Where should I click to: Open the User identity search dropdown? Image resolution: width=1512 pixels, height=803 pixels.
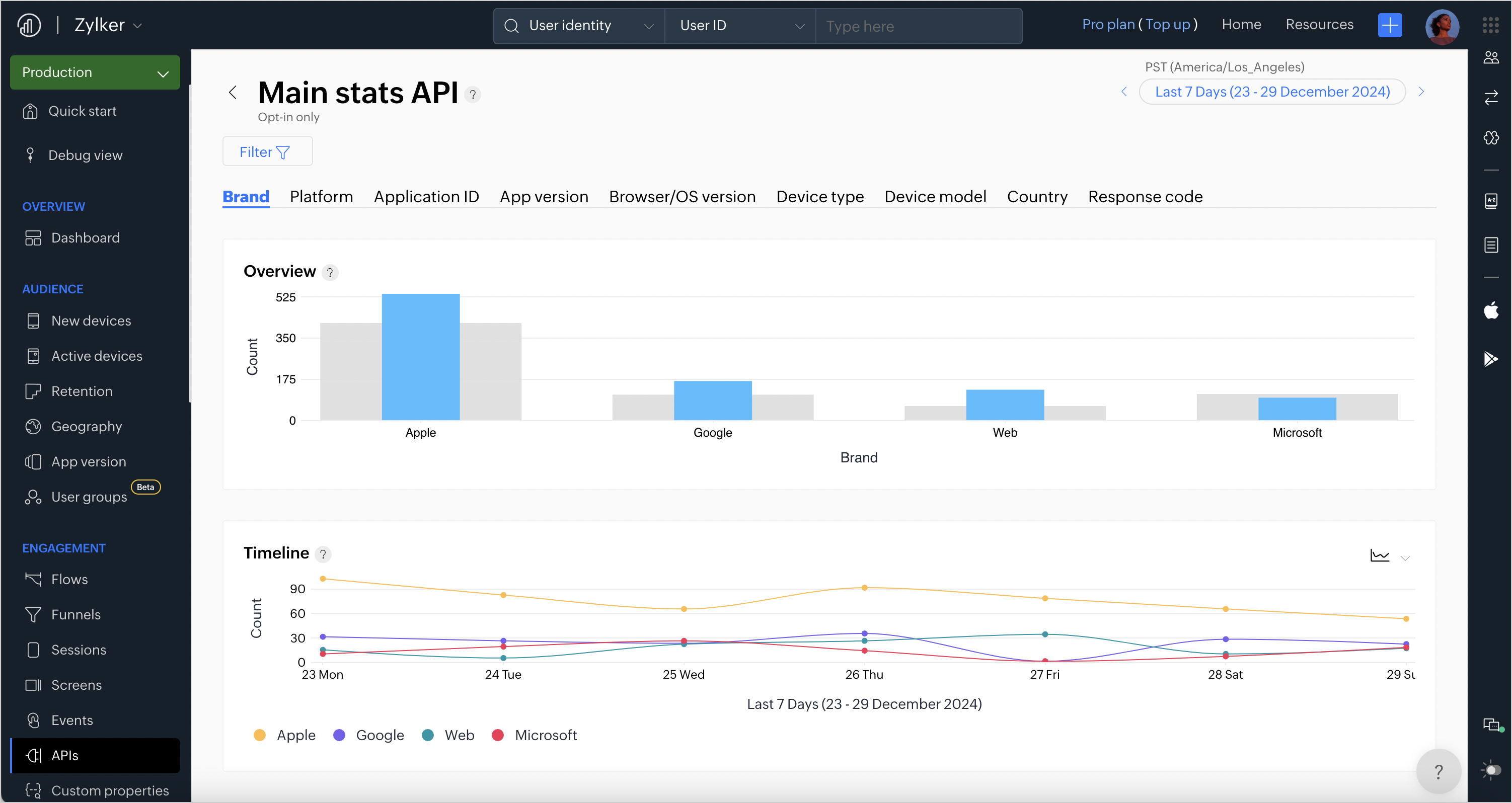[579, 25]
